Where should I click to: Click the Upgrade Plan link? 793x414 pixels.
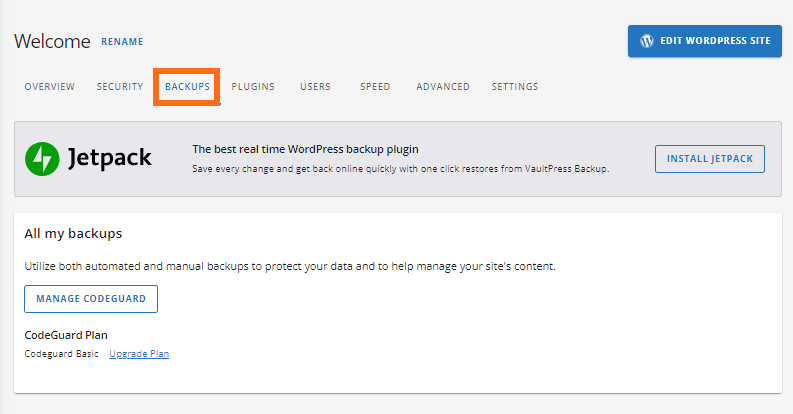[x=139, y=354]
